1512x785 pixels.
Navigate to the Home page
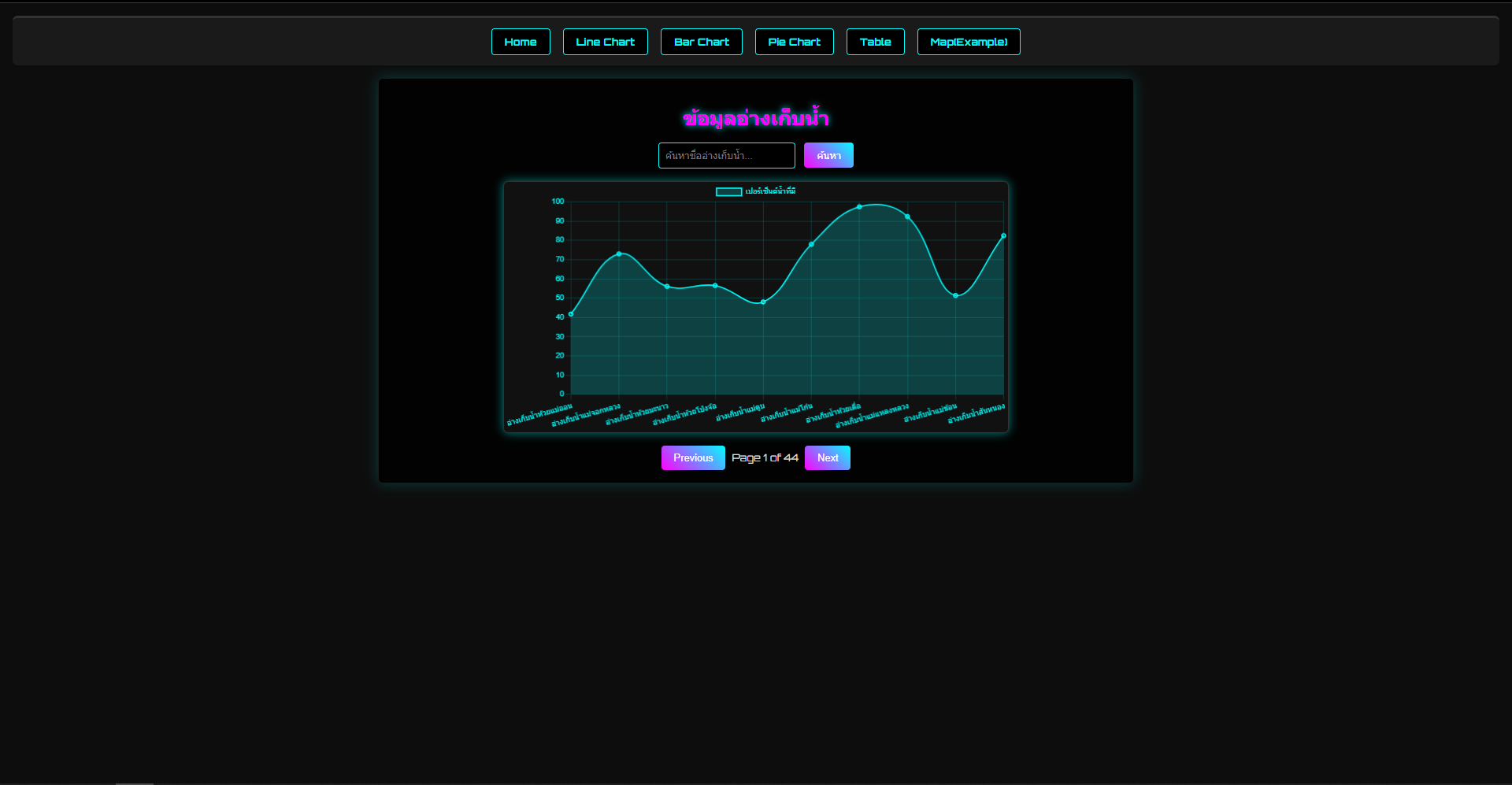pos(521,41)
